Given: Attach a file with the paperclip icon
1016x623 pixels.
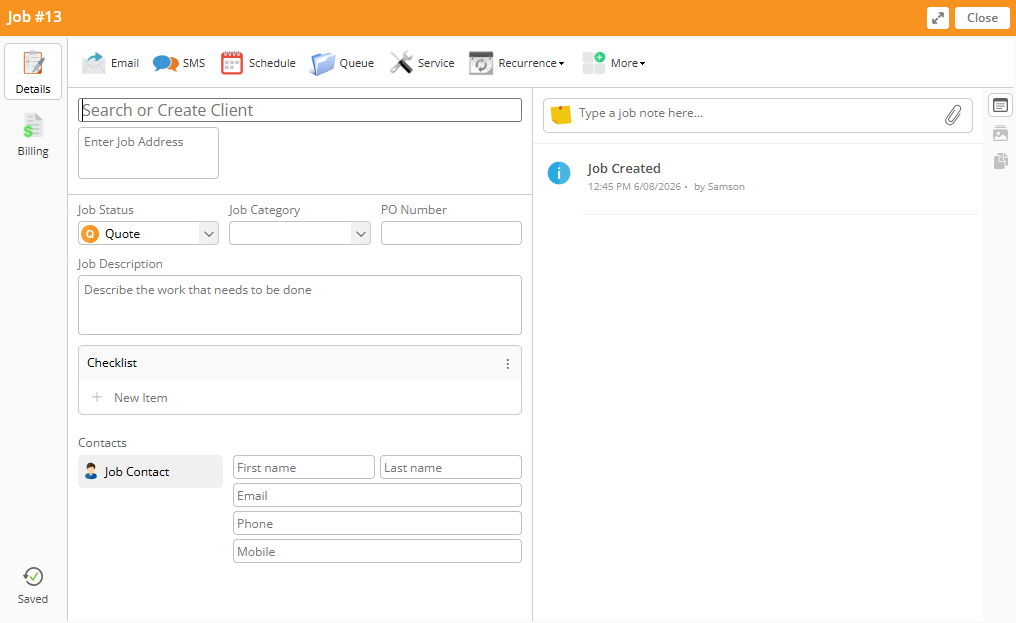Looking at the screenshot, I should [x=952, y=115].
